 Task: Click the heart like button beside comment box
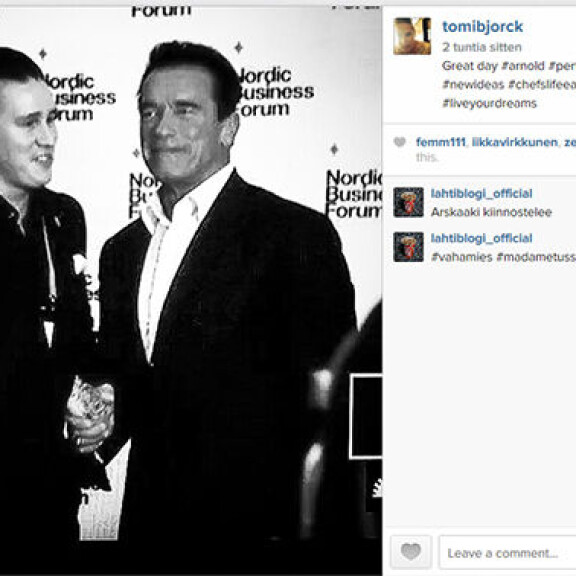point(411,552)
